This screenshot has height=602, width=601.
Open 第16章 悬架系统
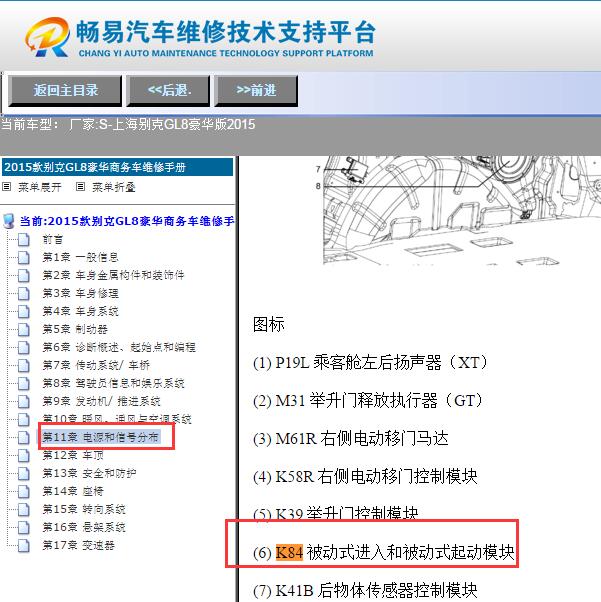84,527
